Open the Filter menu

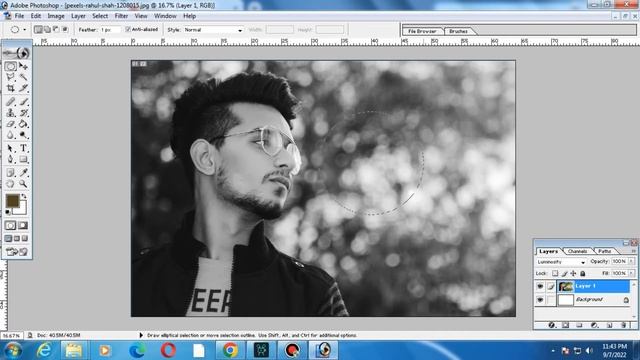point(121,16)
